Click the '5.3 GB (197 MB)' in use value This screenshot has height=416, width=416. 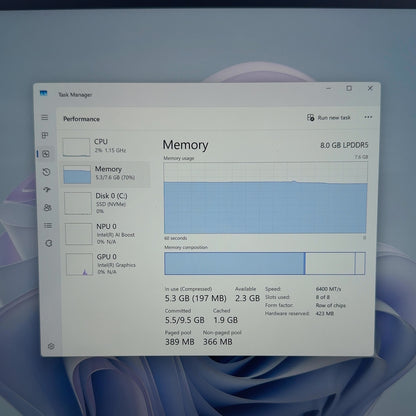pyautogui.click(x=196, y=298)
